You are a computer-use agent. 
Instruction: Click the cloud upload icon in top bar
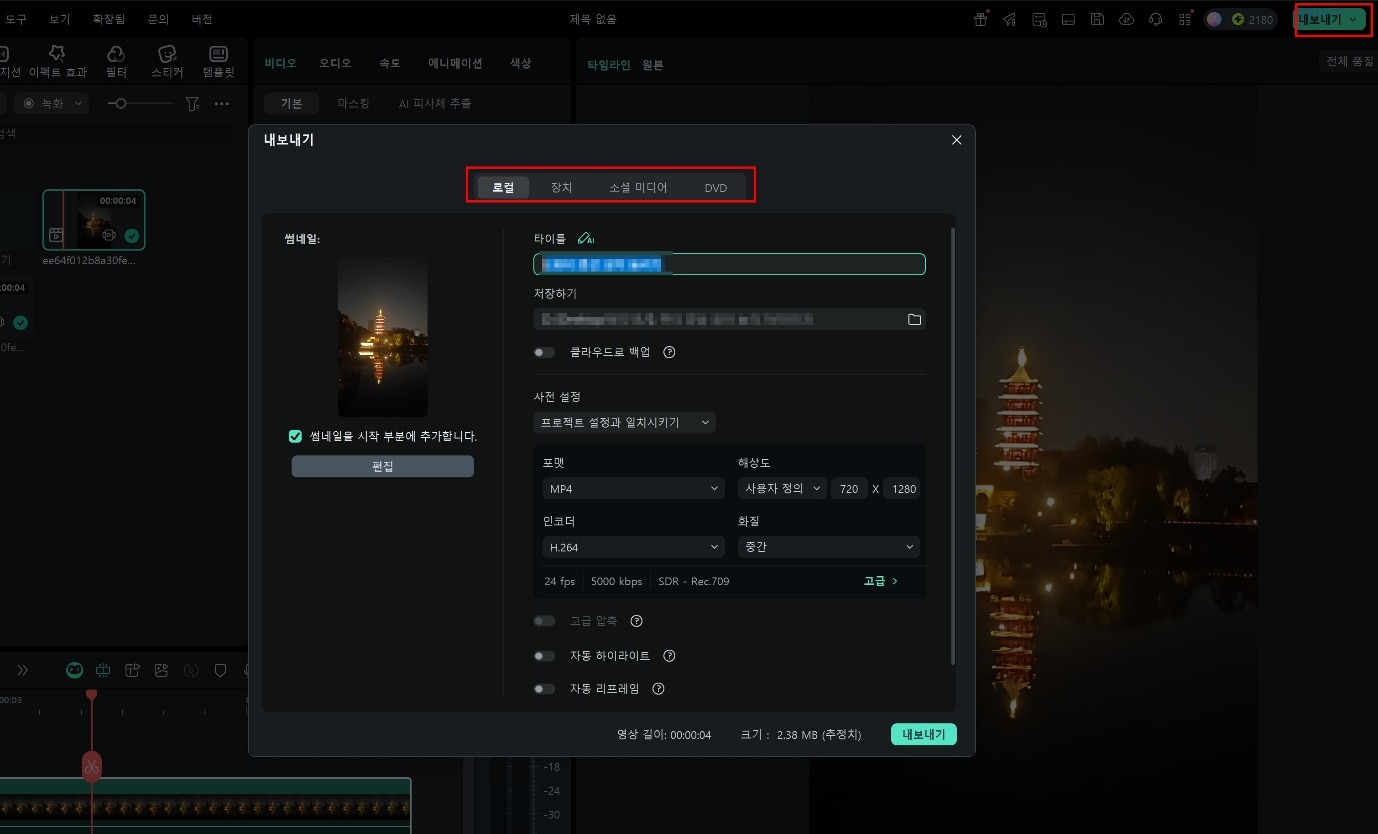(1126, 19)
